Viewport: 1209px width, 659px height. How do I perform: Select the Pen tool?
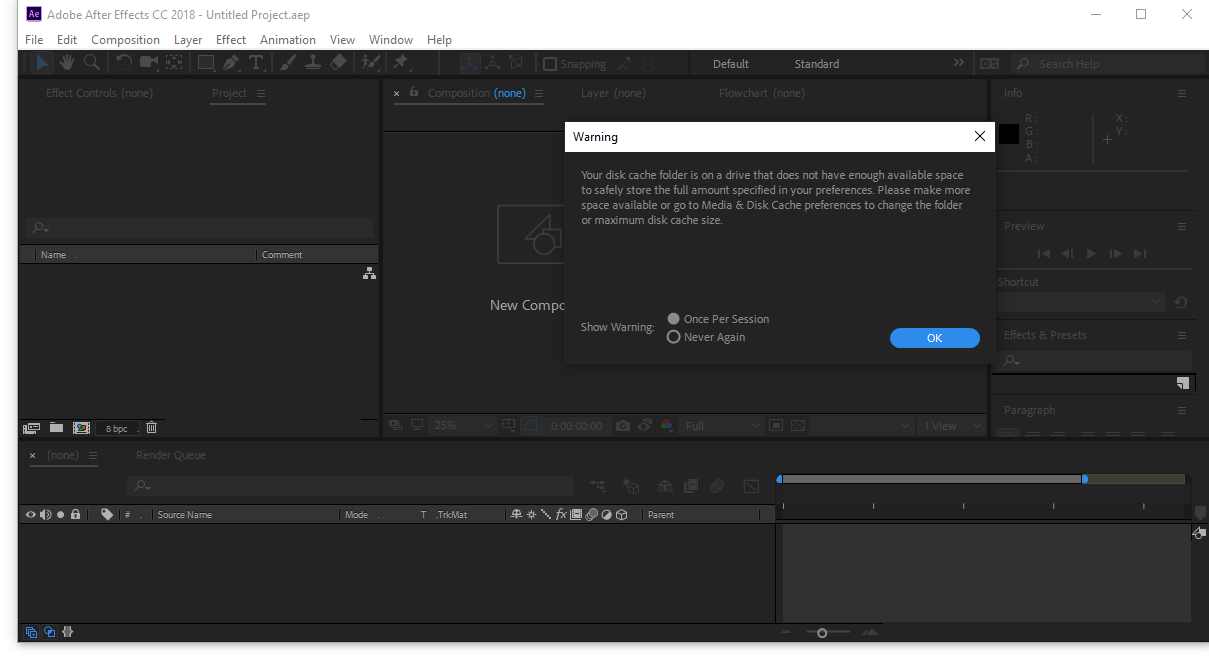pos(231,63)
